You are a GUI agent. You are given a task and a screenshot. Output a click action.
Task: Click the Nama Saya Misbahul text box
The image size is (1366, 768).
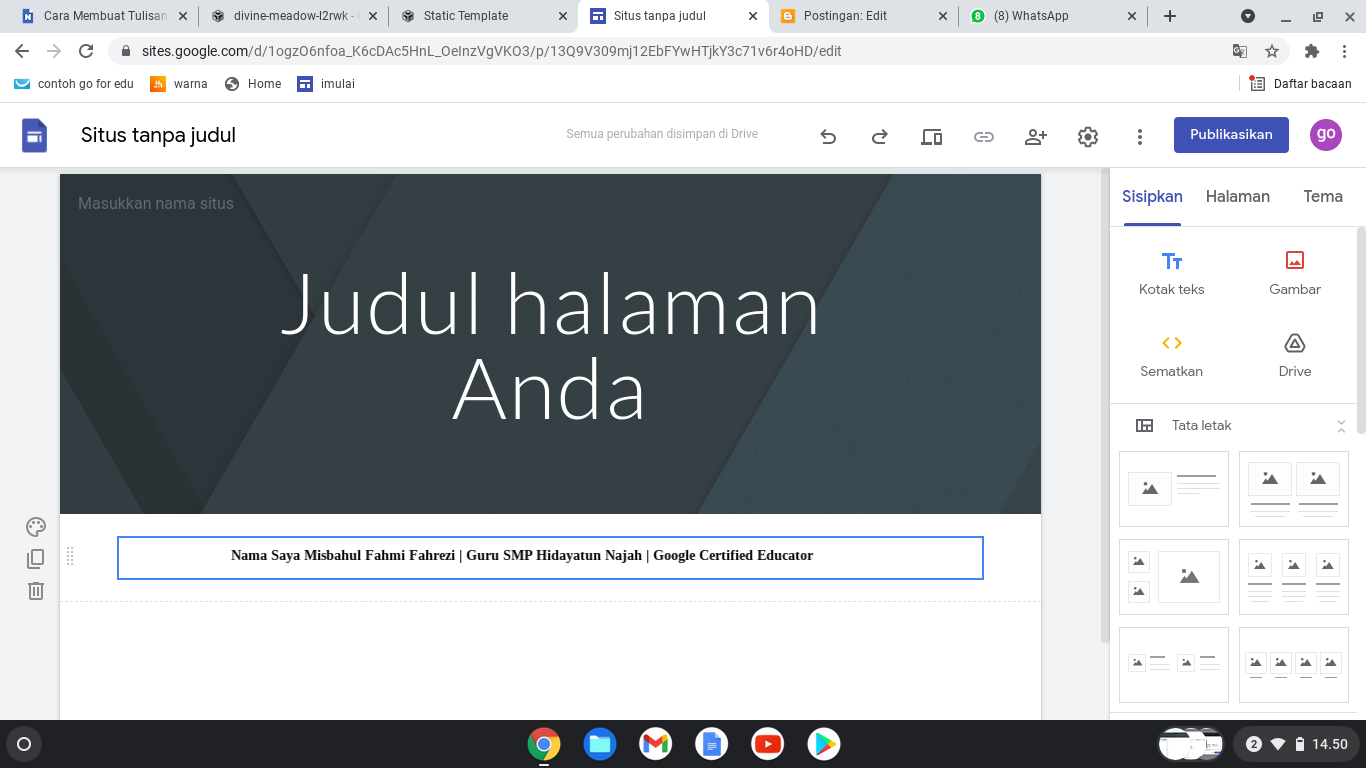click(x=550, y=557)
